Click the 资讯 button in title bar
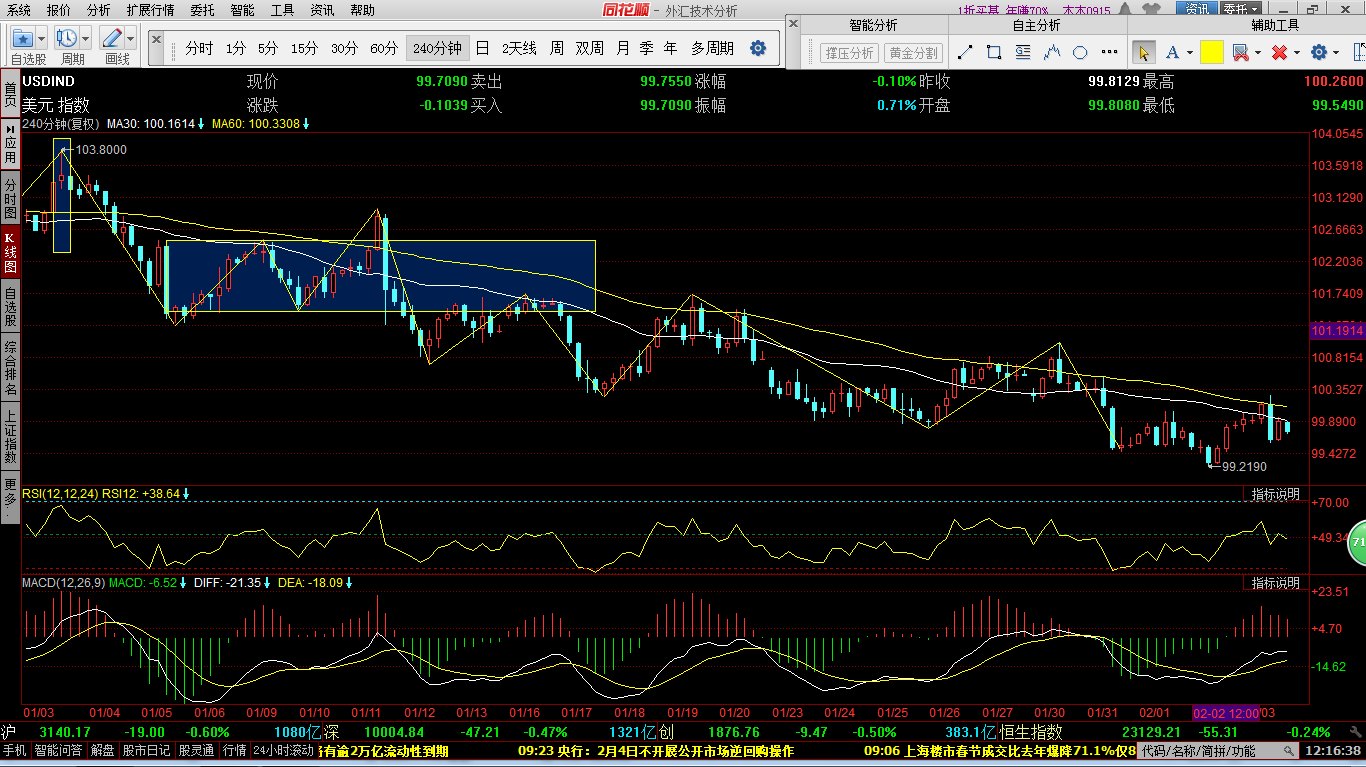Screen dimensions: 1366x767 pos(1196,9)
